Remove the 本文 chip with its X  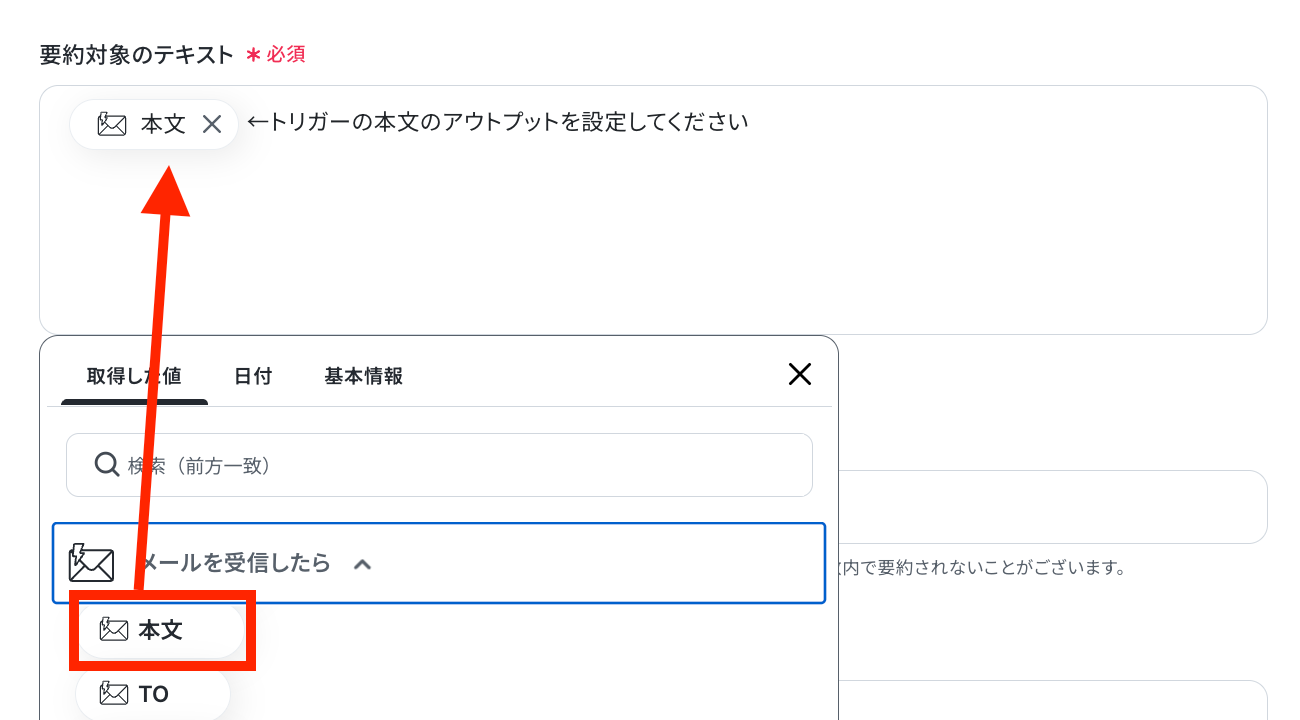[212, 124]
